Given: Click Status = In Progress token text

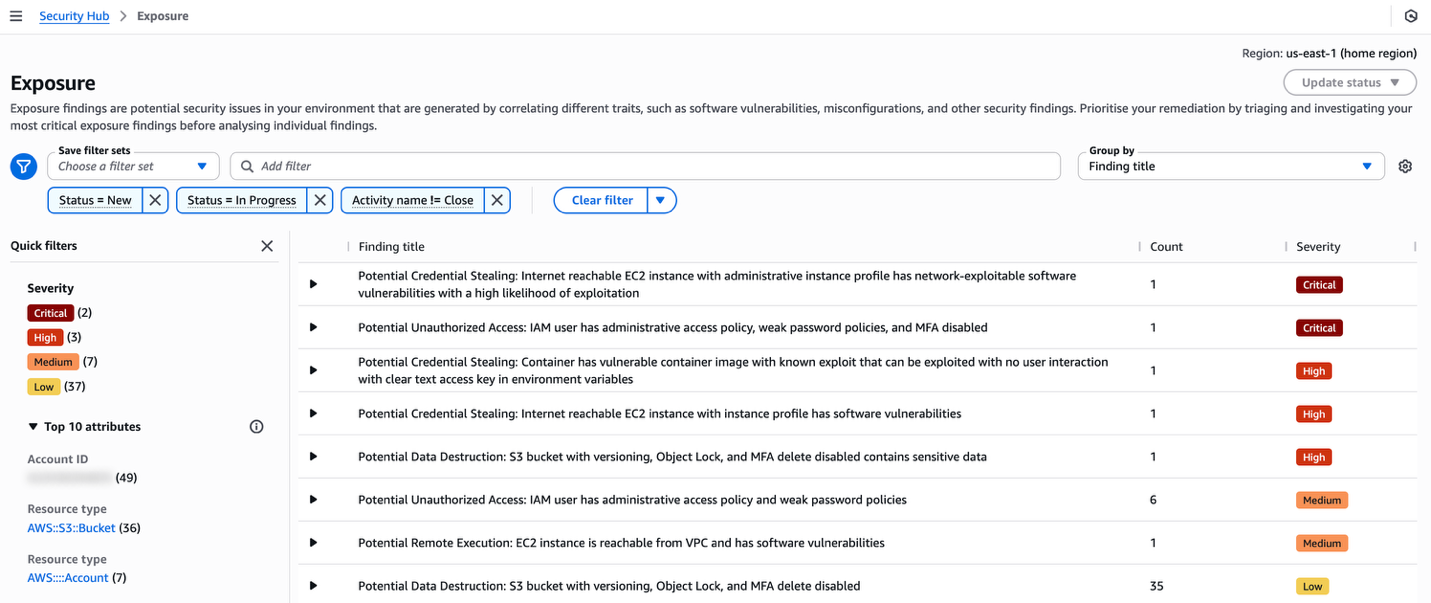Looking at the screenshot, I should pos(242,200).
